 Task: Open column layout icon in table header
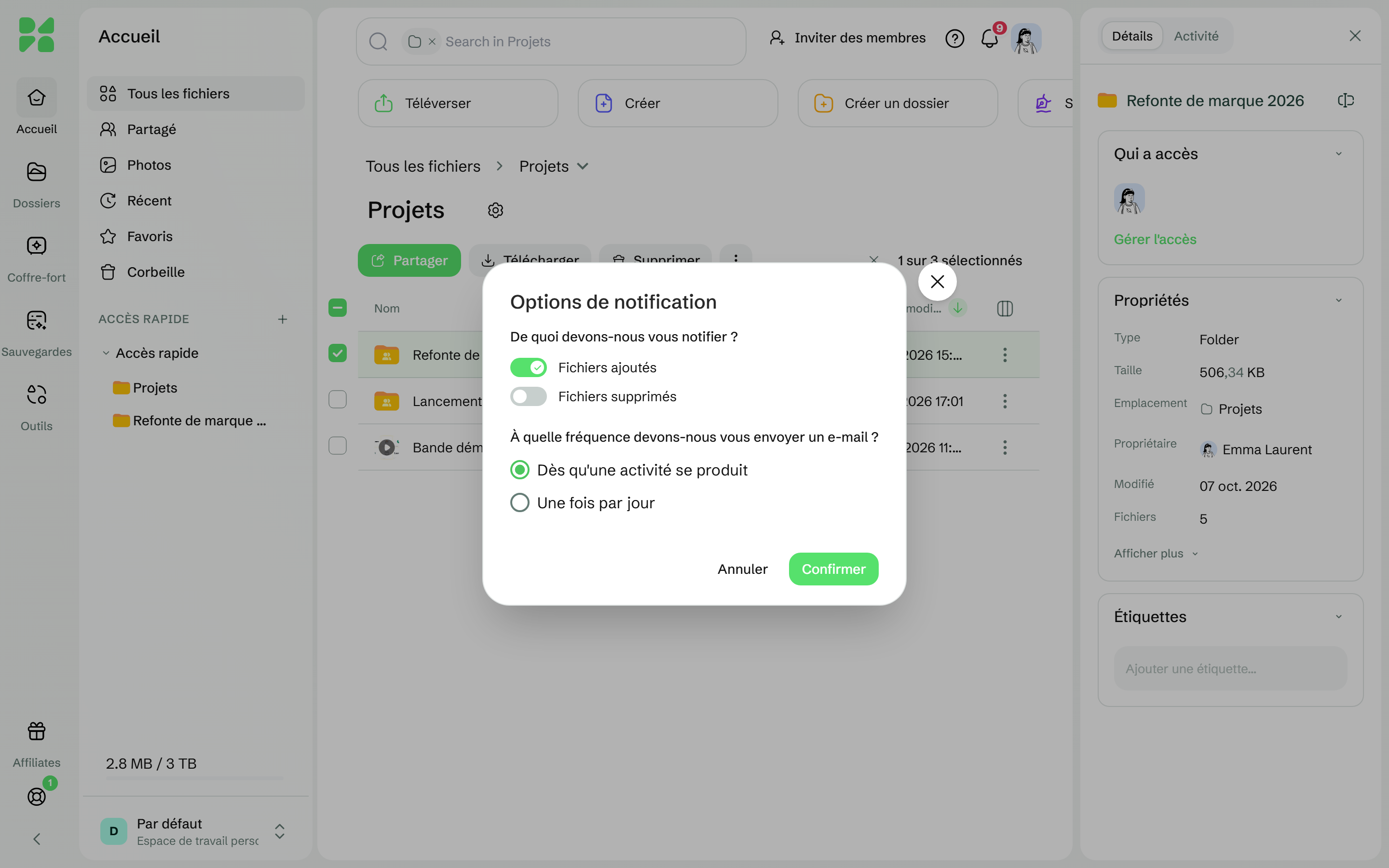pos(1005,308)
